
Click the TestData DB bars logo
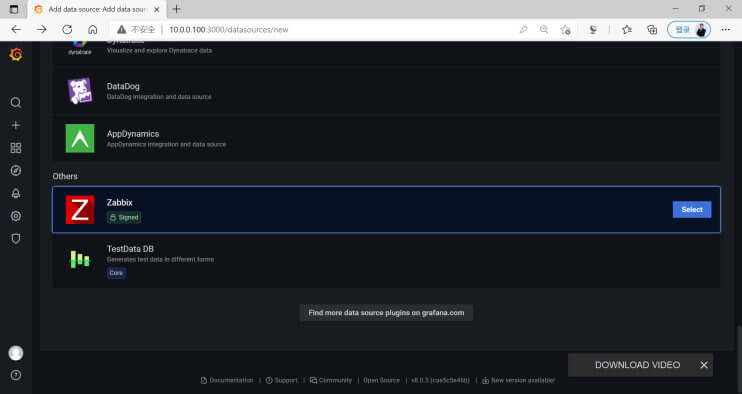click(80, 259)
